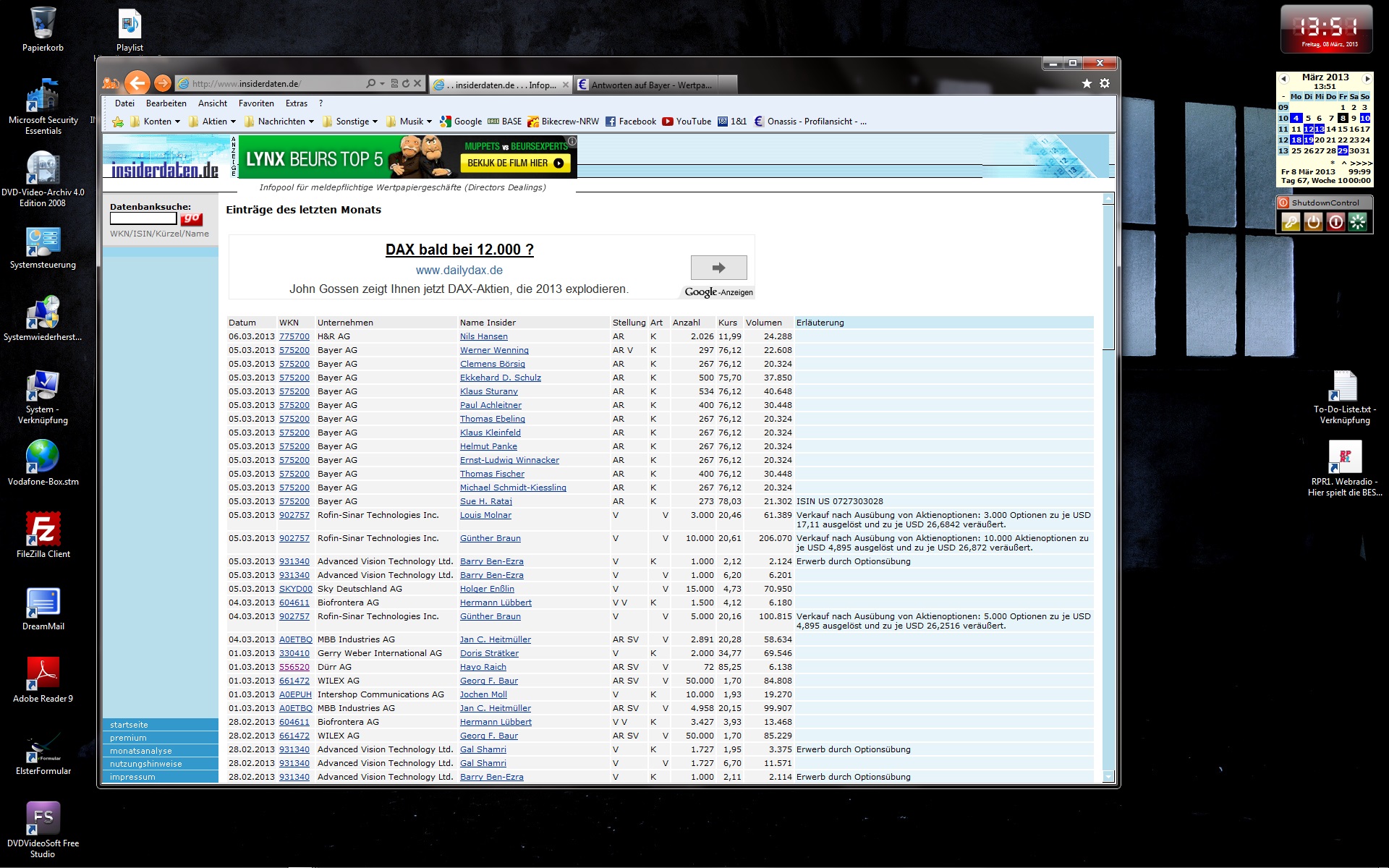Open the Favoriten menu
This screenshot has width=1389, height=868.
[256, 103]
